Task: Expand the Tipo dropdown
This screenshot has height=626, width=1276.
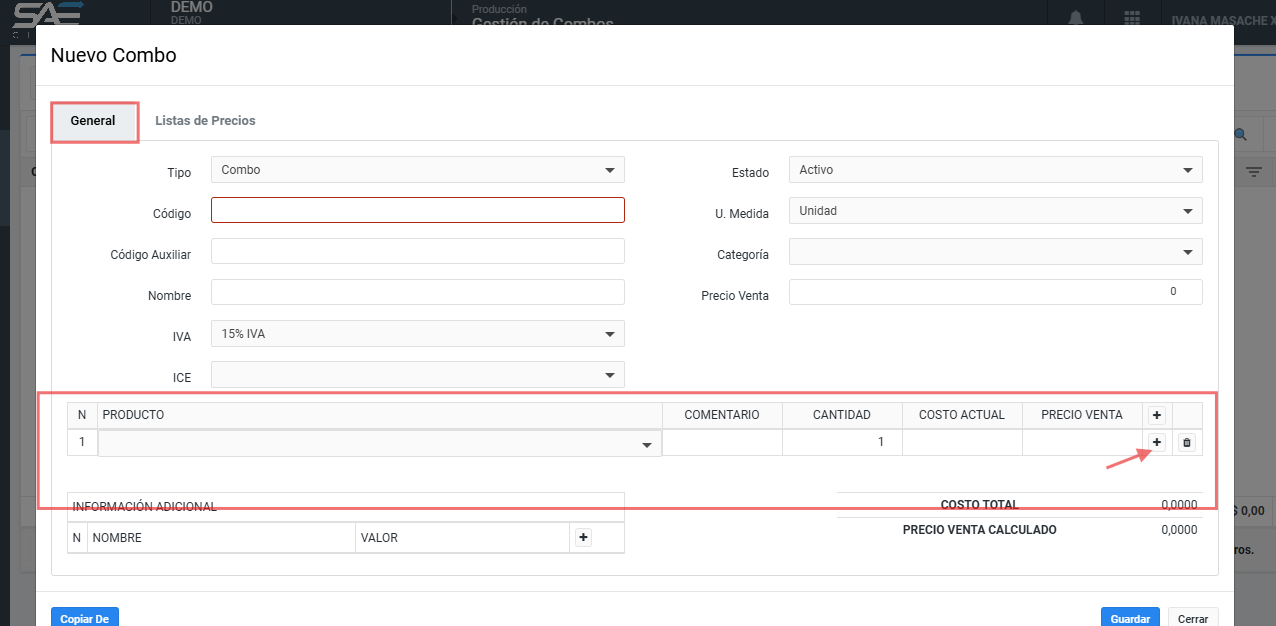Action: click(x=418, y=170)
